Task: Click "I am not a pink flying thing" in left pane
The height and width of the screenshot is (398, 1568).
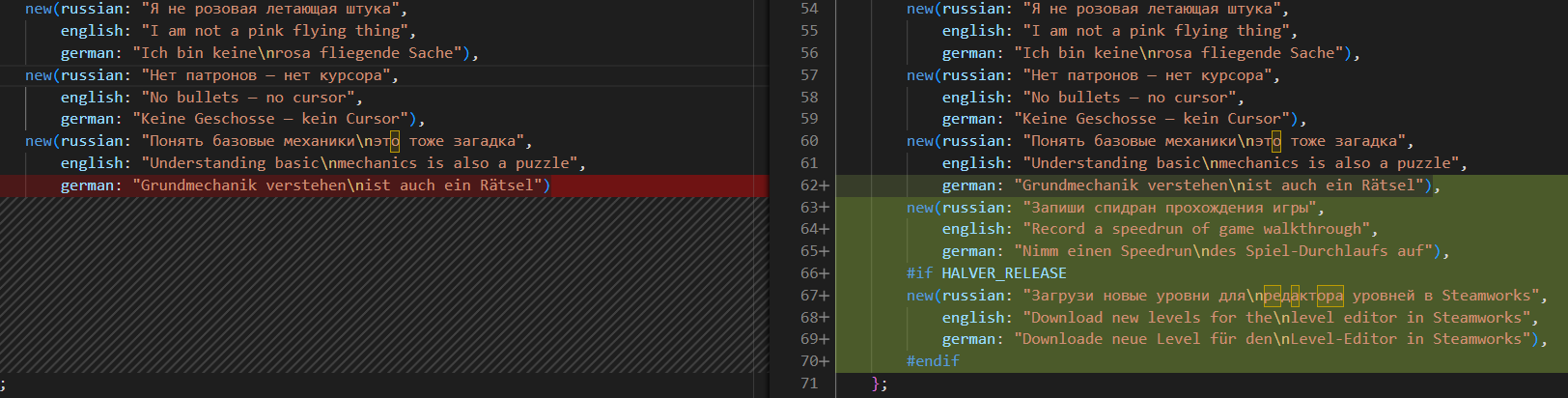Action: tap(274, 31)
